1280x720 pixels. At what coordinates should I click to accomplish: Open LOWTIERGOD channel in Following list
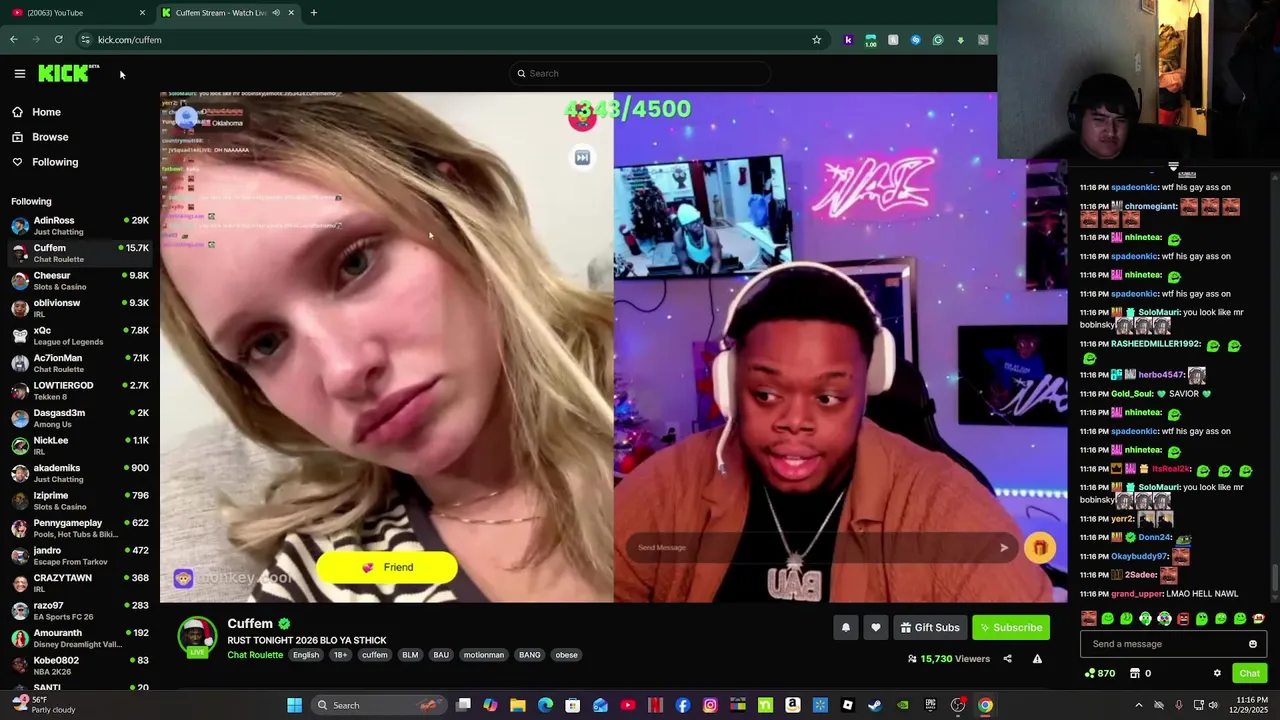pyautogui.click(x=80, y=391)
